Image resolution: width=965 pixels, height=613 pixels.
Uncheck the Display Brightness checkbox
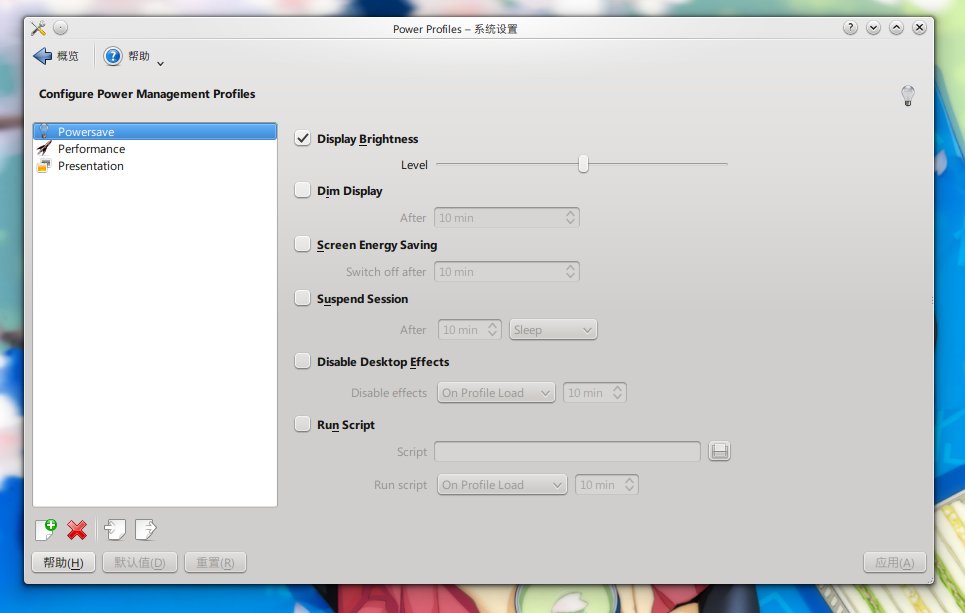[302, 138]
